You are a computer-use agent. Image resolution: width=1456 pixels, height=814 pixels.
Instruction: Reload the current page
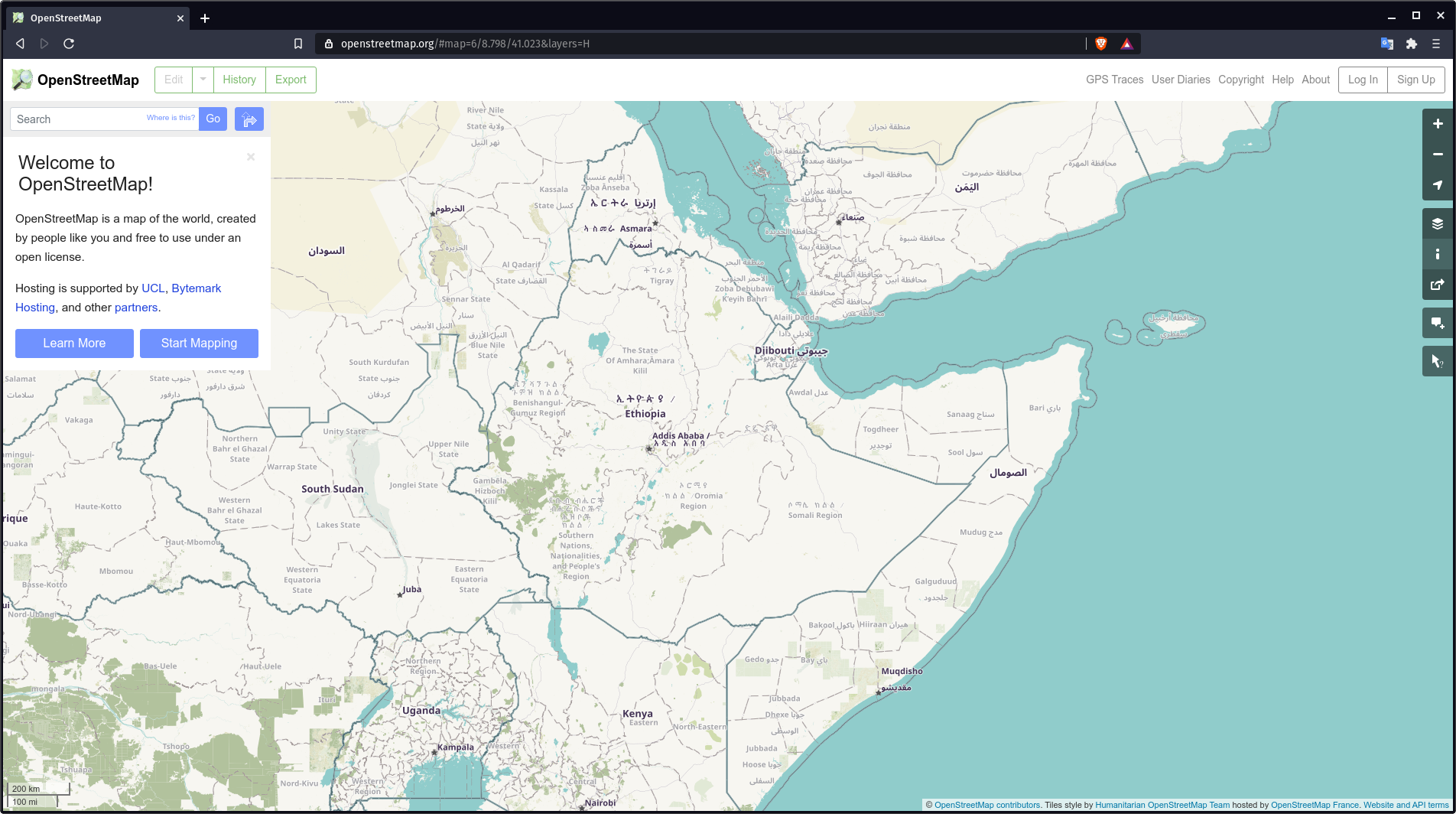[69, 44]
